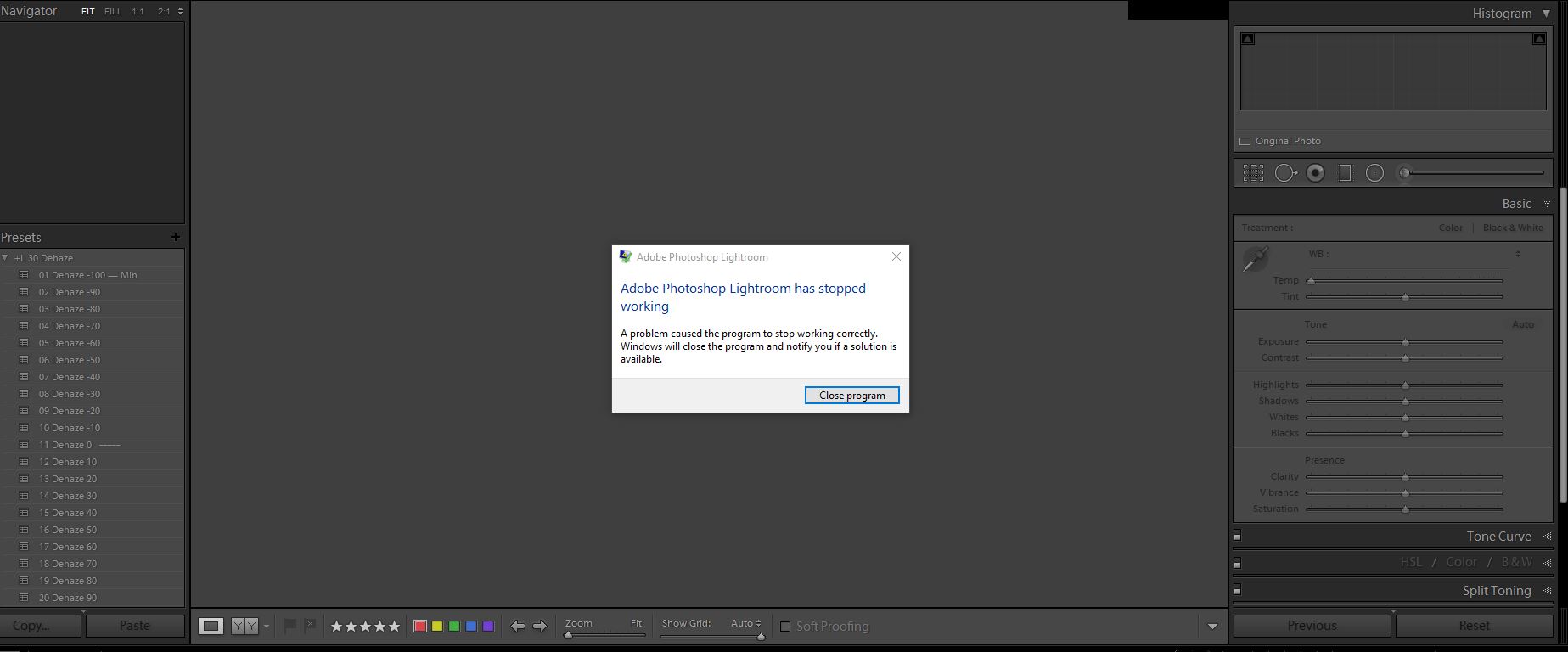Select previous photo arrow
The width and height of the screenshot is (1568, 652).
click(517, 627)
